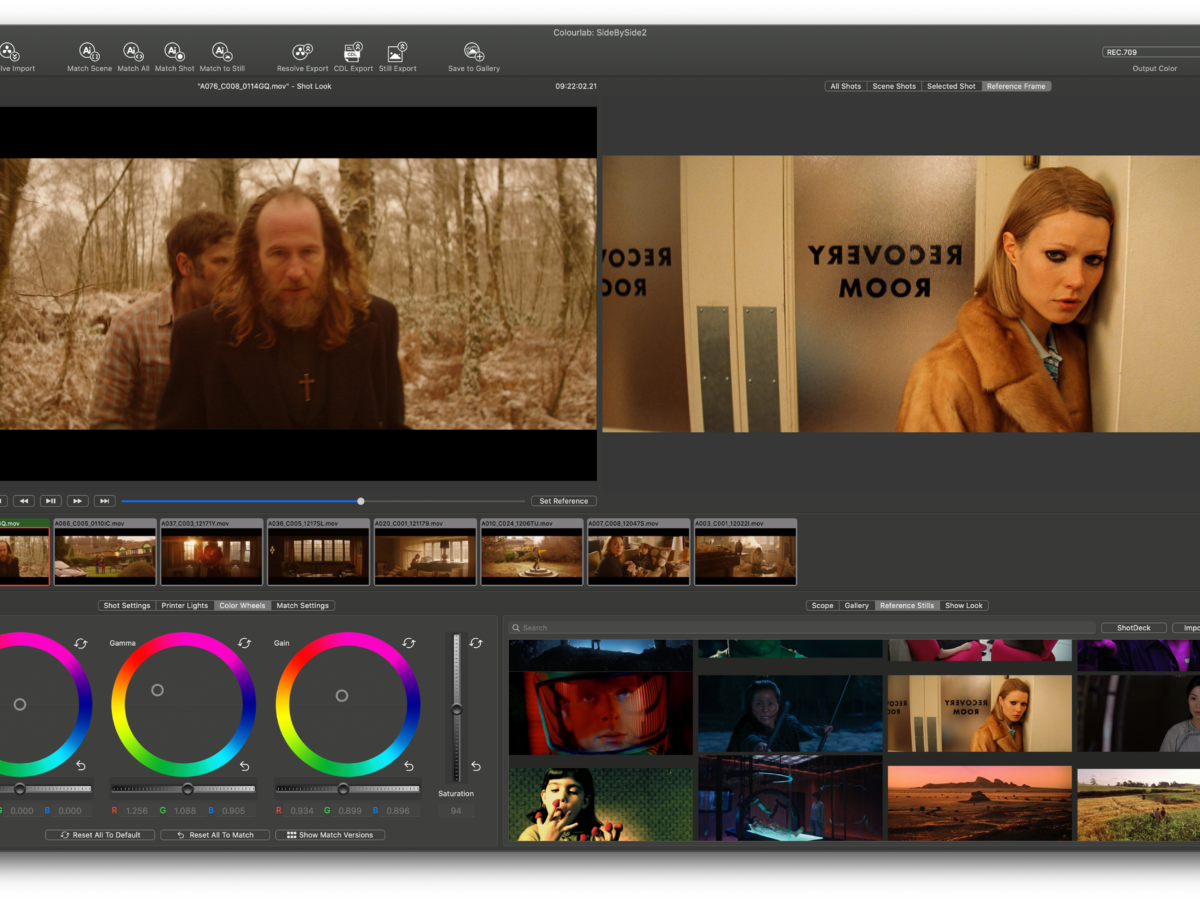Click the Match Scene AI icon

[89, 52]
